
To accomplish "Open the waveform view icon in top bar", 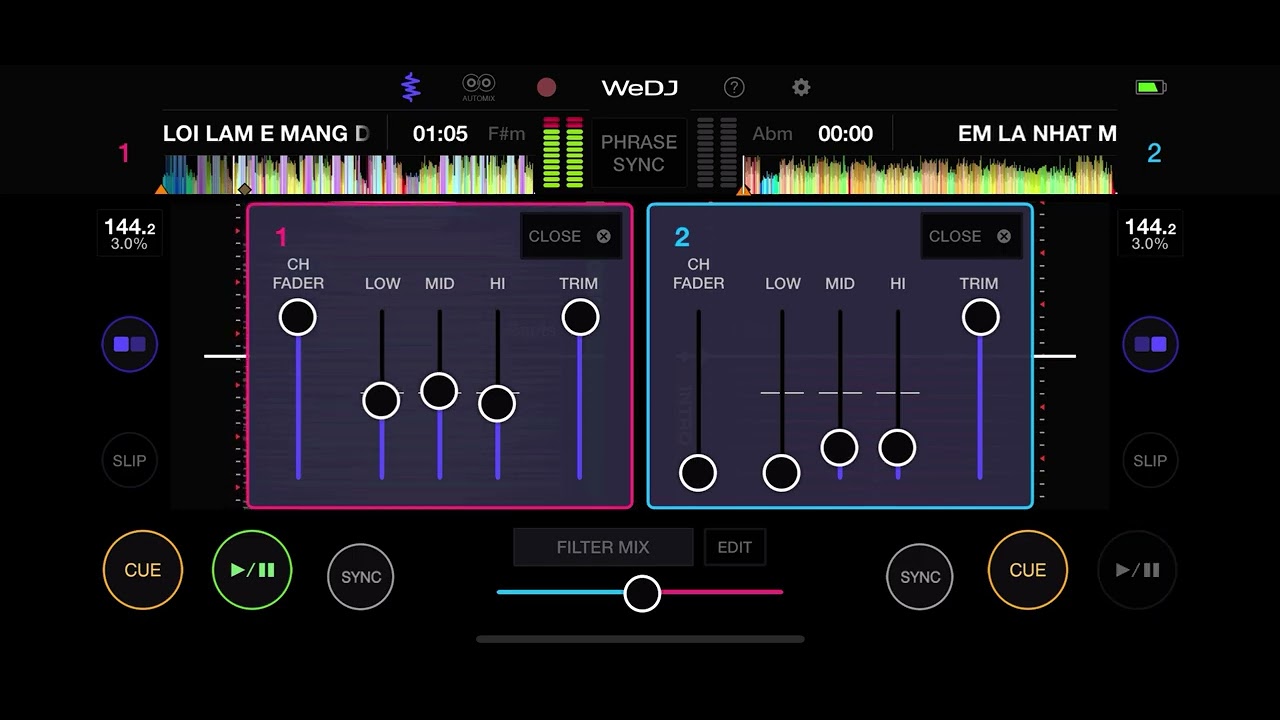I will [411, 87].
